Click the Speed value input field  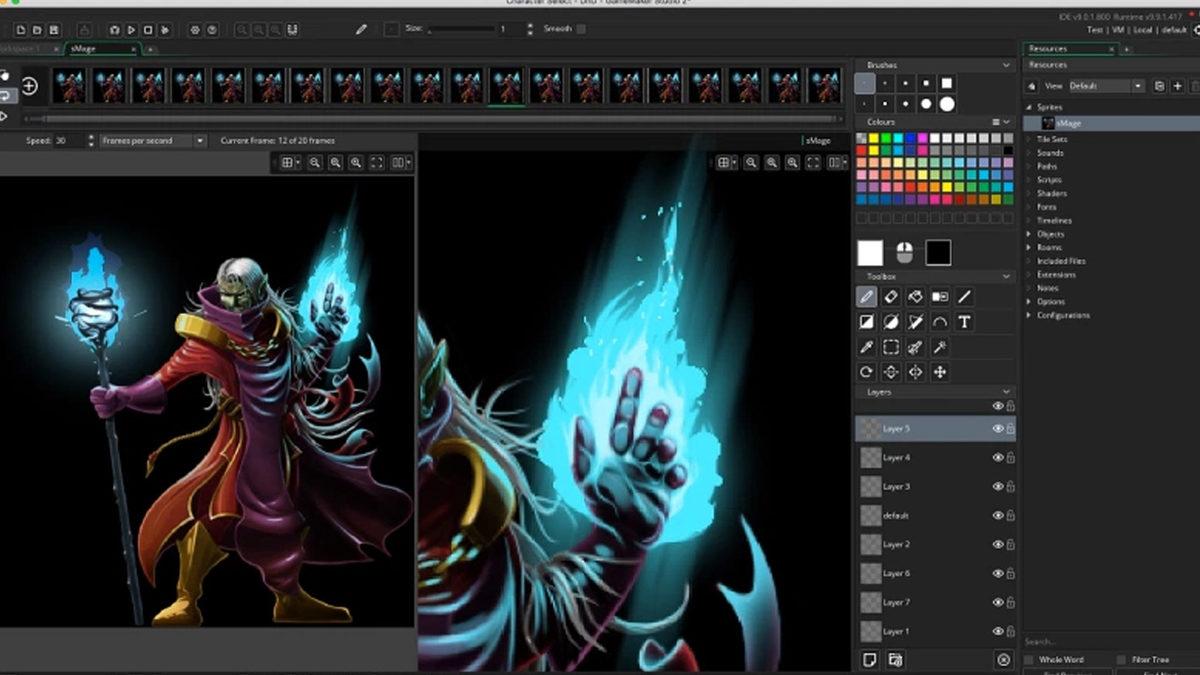click(70, 141)
